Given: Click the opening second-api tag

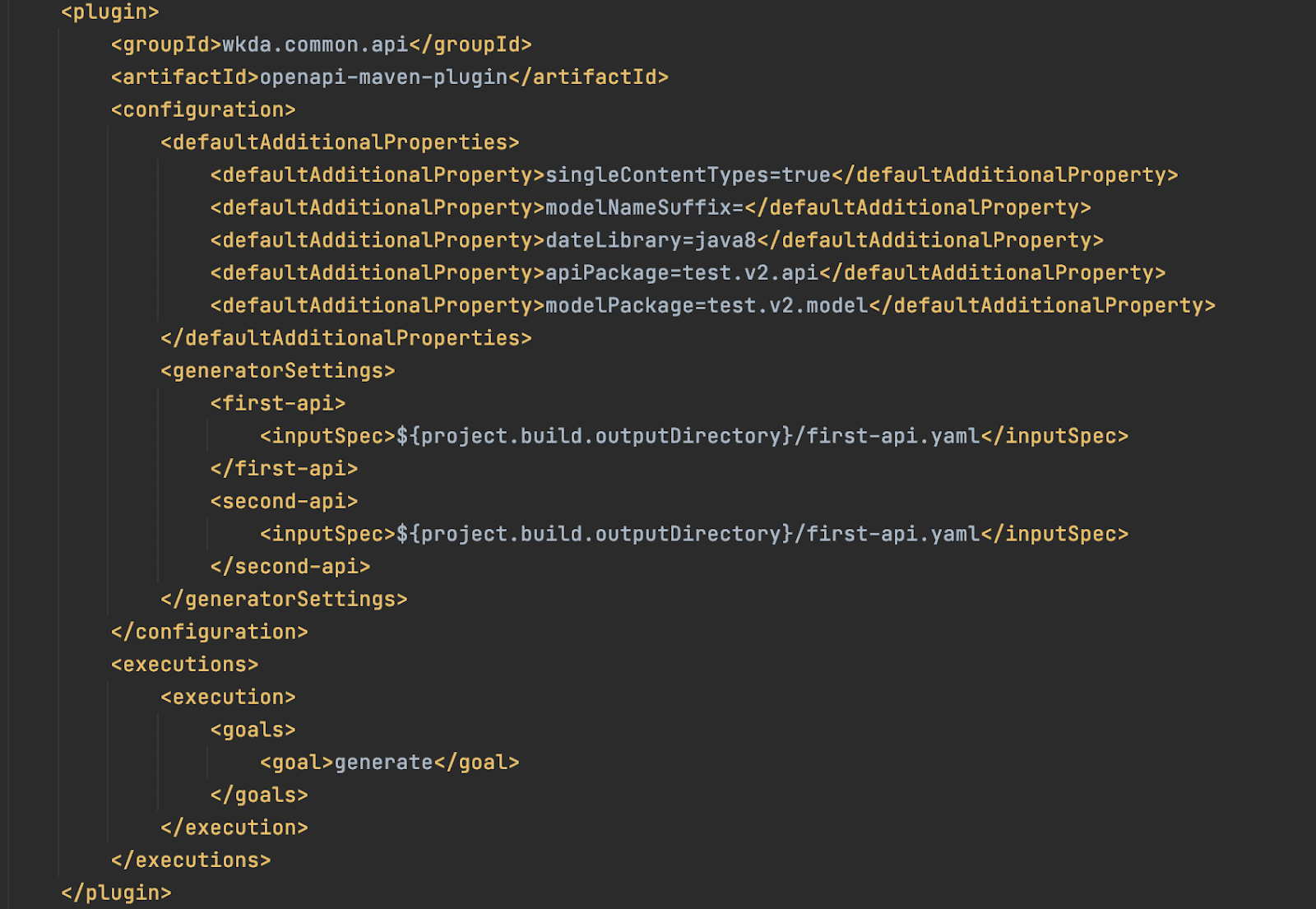Looking at the screenshot, I should tap(284, 501).
